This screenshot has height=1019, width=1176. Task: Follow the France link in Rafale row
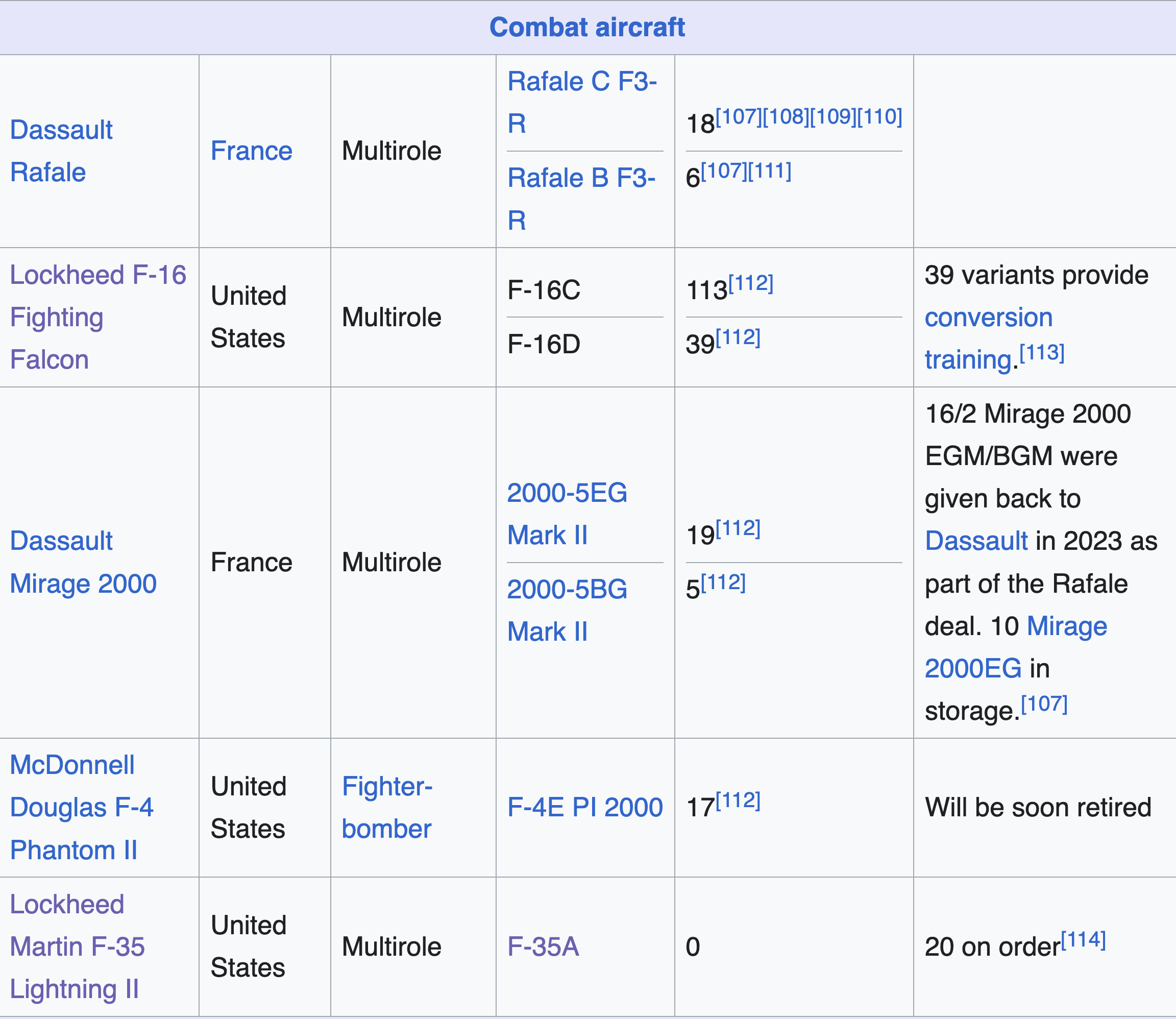(251, 151)
